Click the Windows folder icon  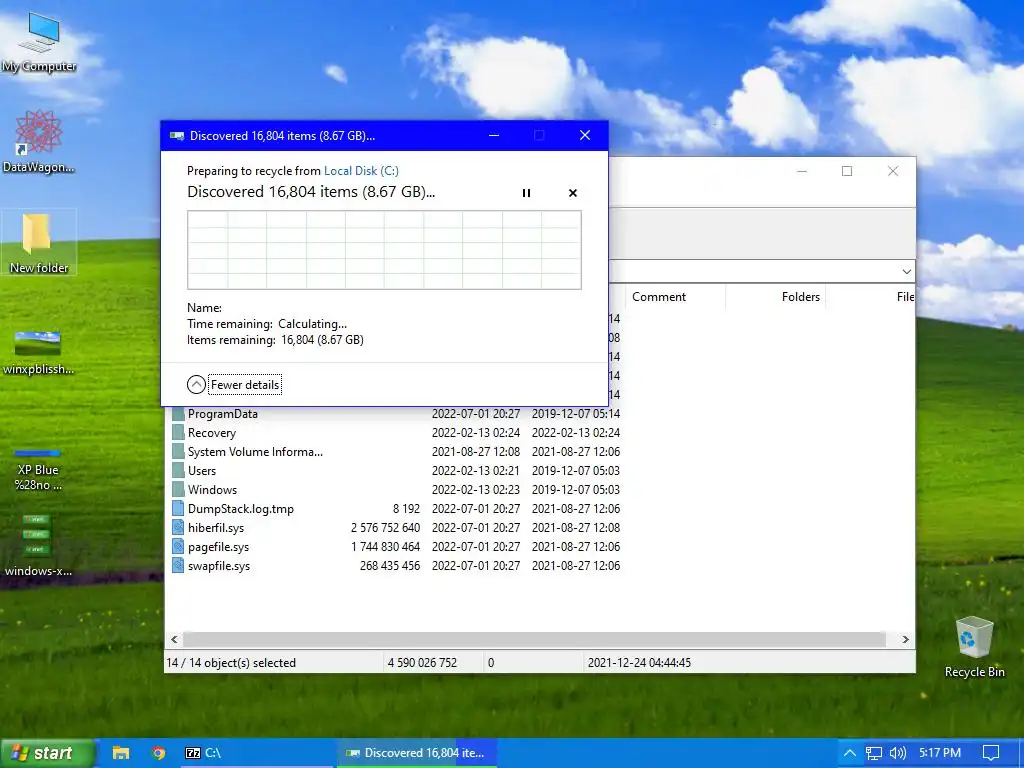pos(178,489)
